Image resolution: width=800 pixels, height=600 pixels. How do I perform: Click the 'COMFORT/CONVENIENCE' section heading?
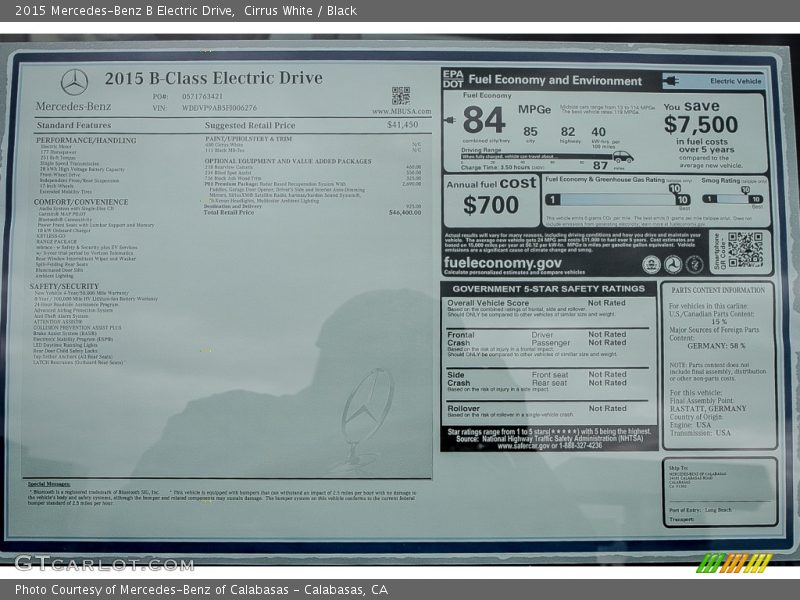81,202
